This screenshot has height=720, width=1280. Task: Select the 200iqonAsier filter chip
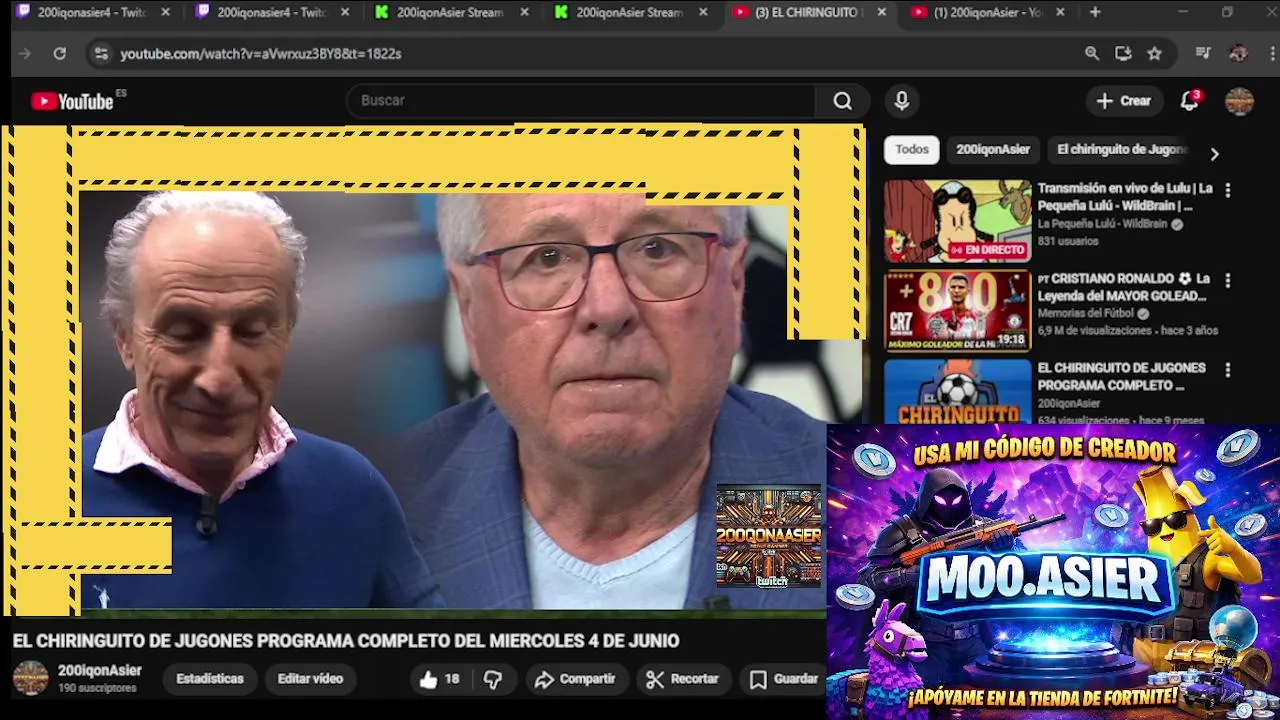(x=992, y=150)
